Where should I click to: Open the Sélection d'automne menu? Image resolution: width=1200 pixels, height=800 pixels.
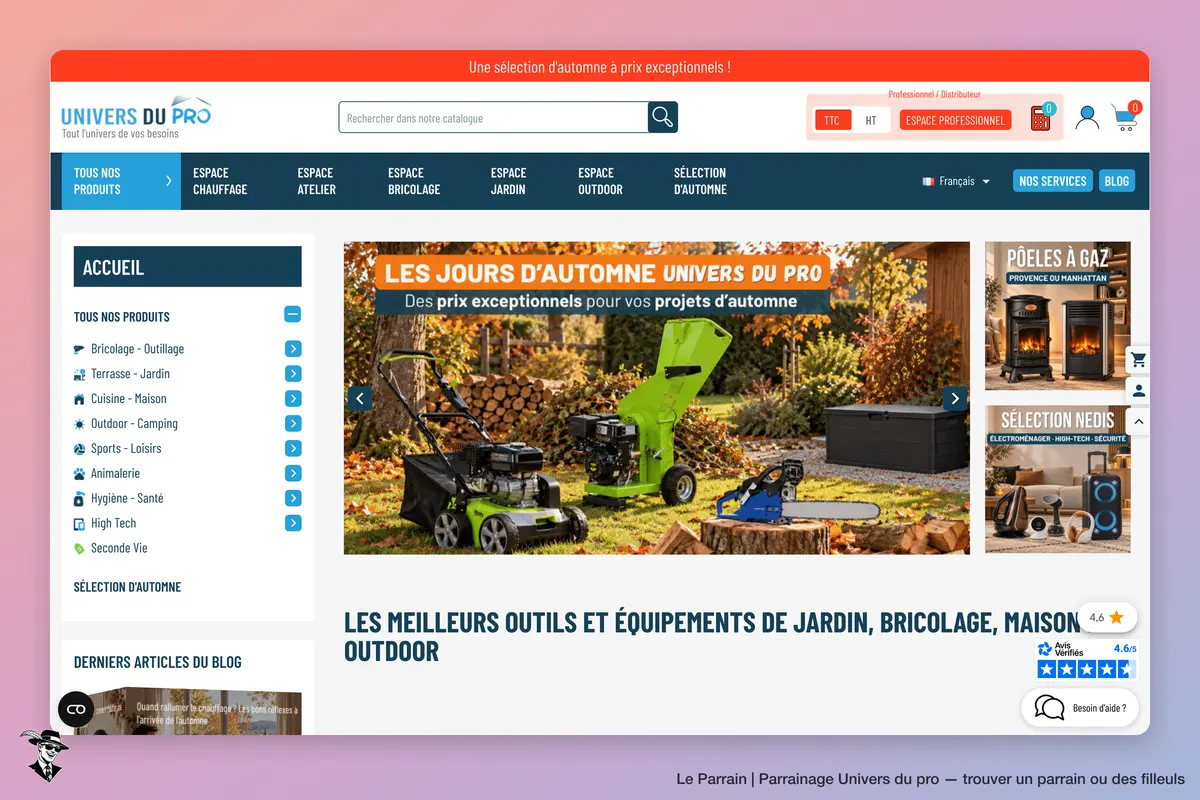(700, 181)
